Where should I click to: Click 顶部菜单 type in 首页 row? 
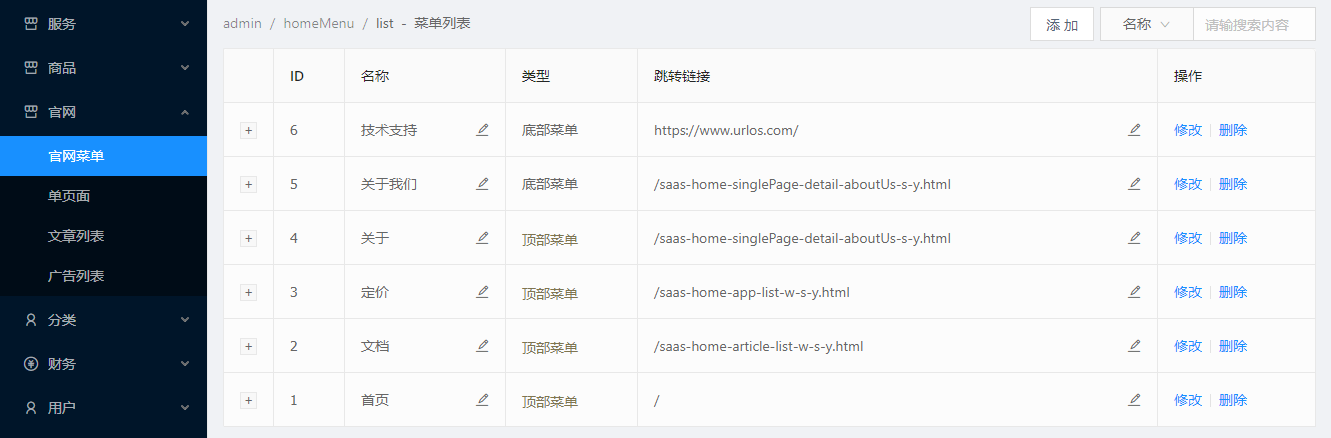point(550,402)
